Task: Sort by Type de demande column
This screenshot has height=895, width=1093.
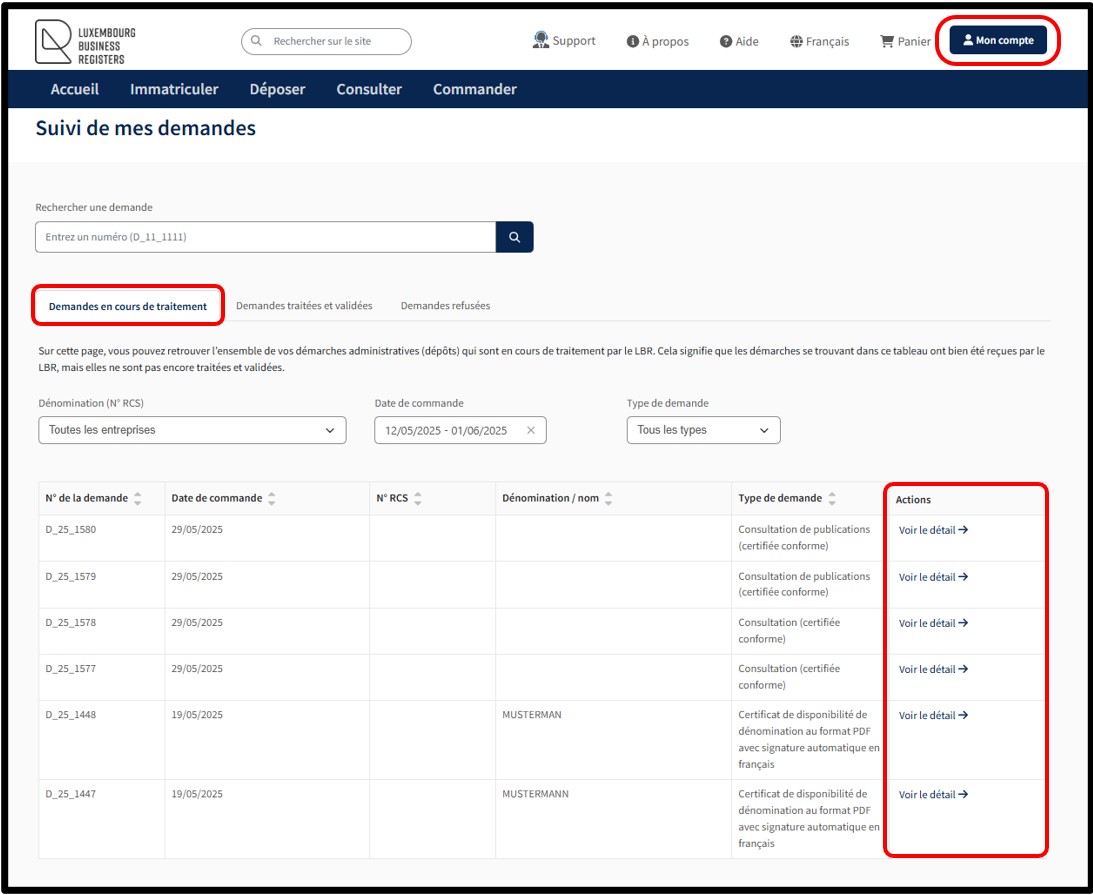Action: pyautogui.click(x=832, y=498)
